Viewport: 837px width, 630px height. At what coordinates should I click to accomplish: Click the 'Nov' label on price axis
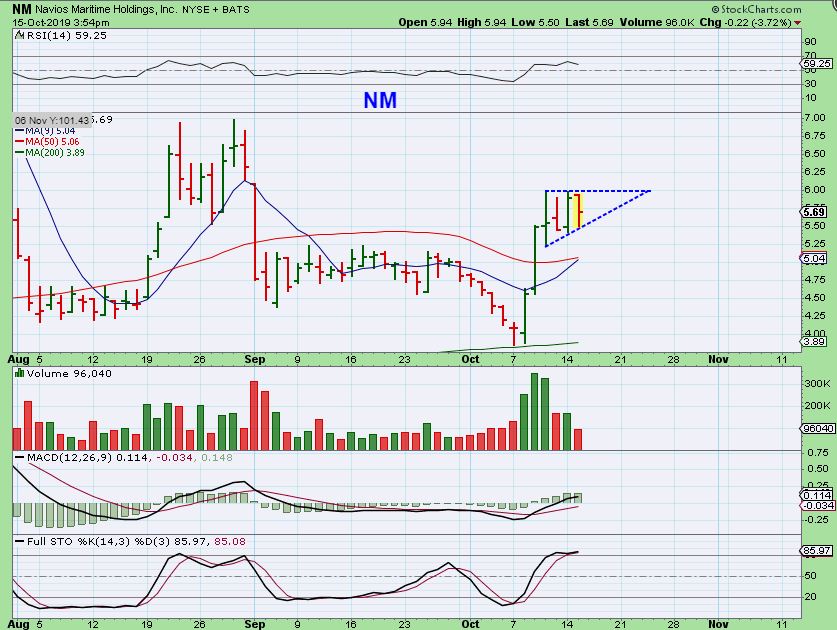point(718,359)
